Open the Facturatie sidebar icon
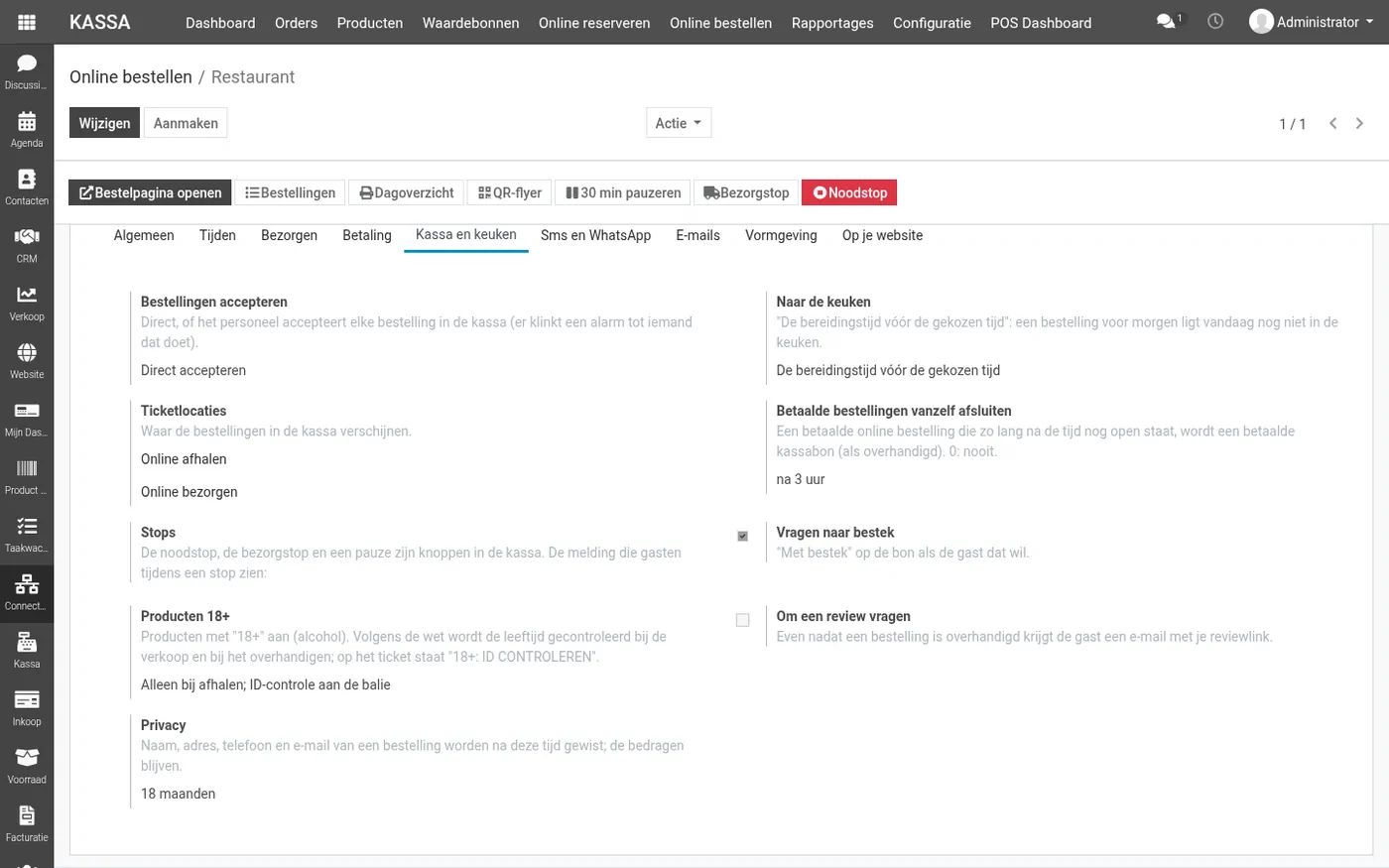 coord(27,824)
